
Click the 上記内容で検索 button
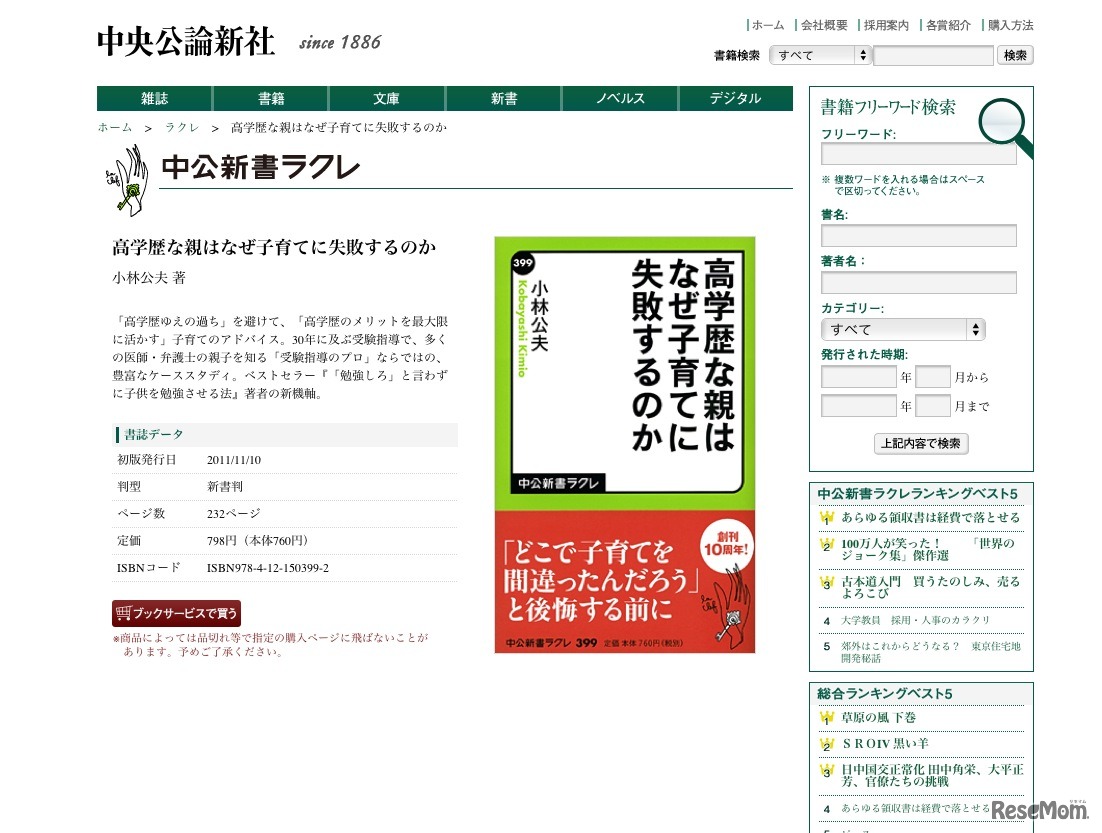pos(921,444)
